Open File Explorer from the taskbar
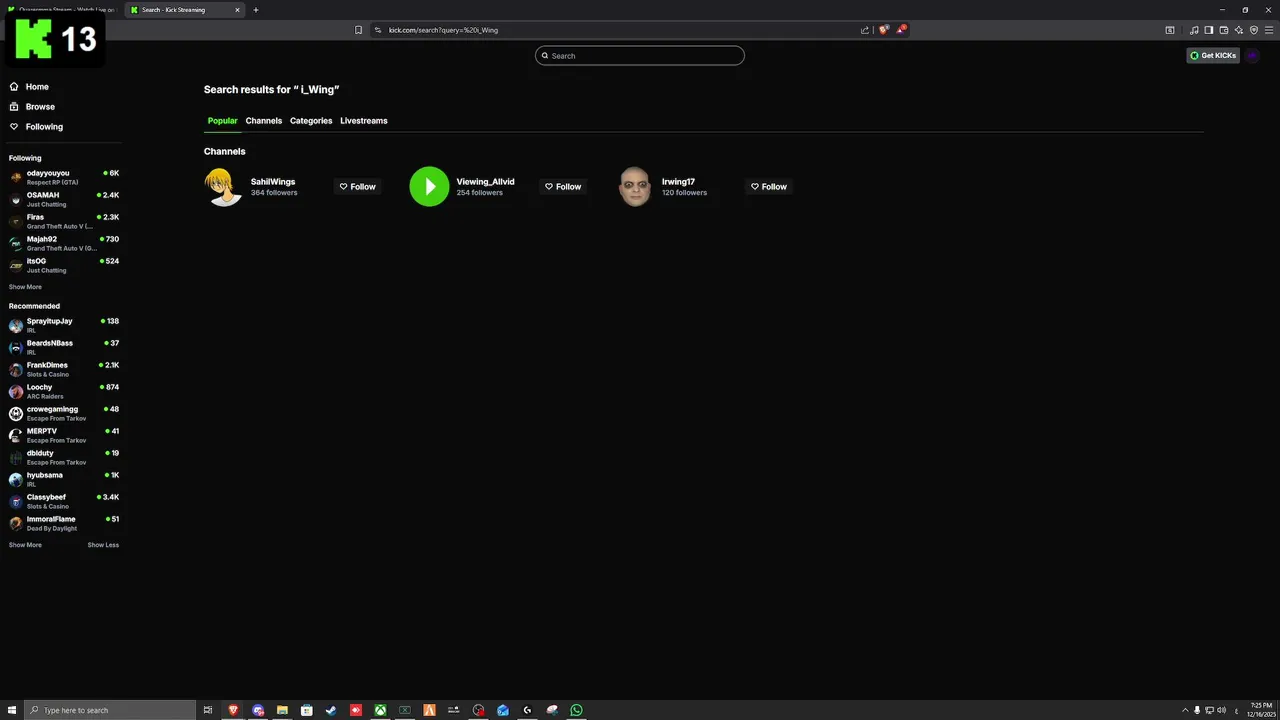The image size is (1280, 720). pos(282,710)
